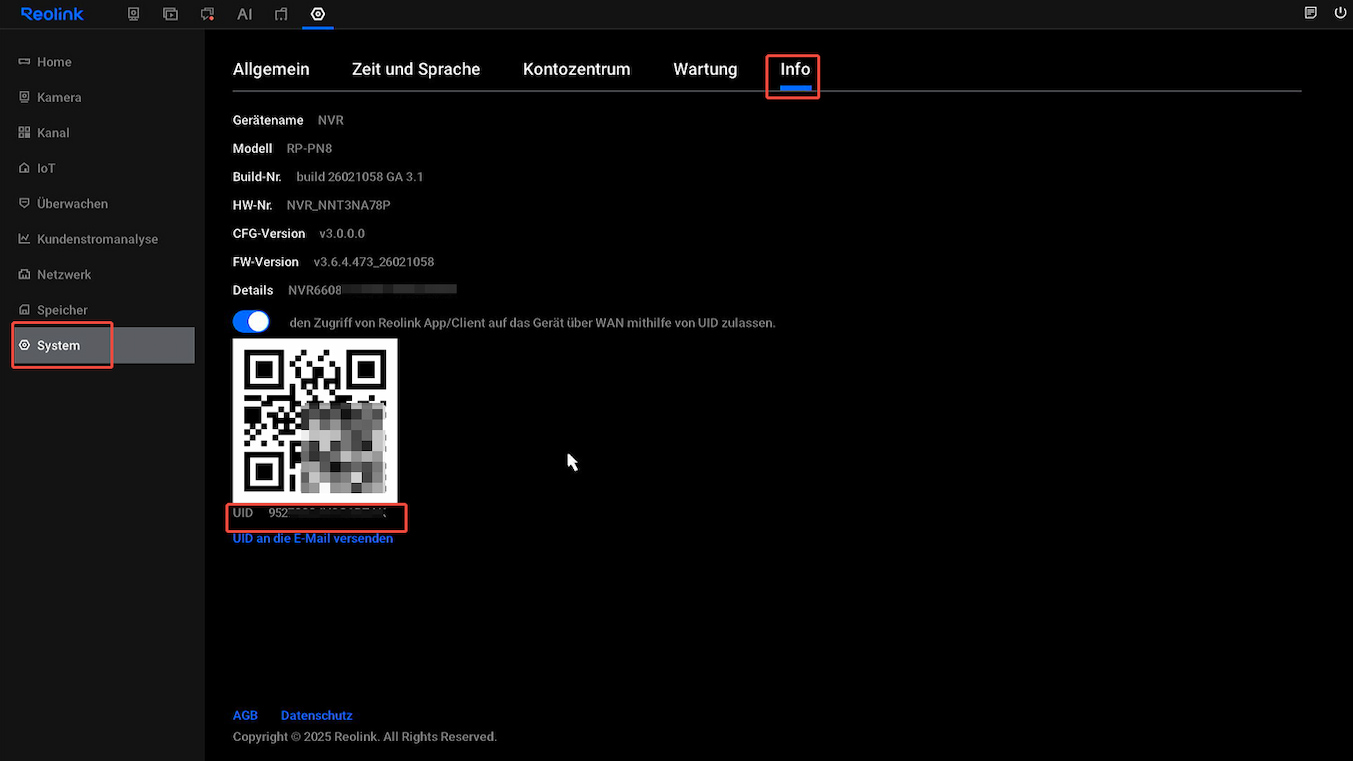Select the Info tab
The width and height of the screenshot is (1353, 761).
coord(795,69)
